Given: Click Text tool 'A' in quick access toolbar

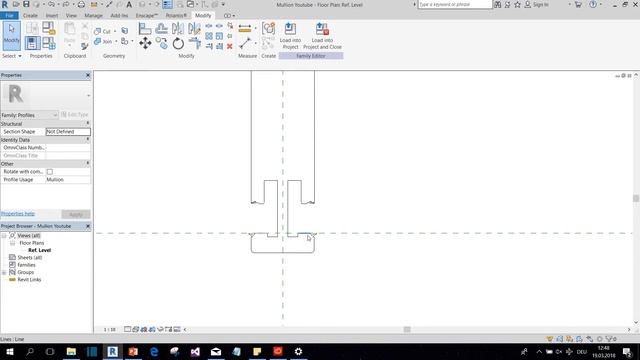Looking at the screenshot, I should (129, 4).
